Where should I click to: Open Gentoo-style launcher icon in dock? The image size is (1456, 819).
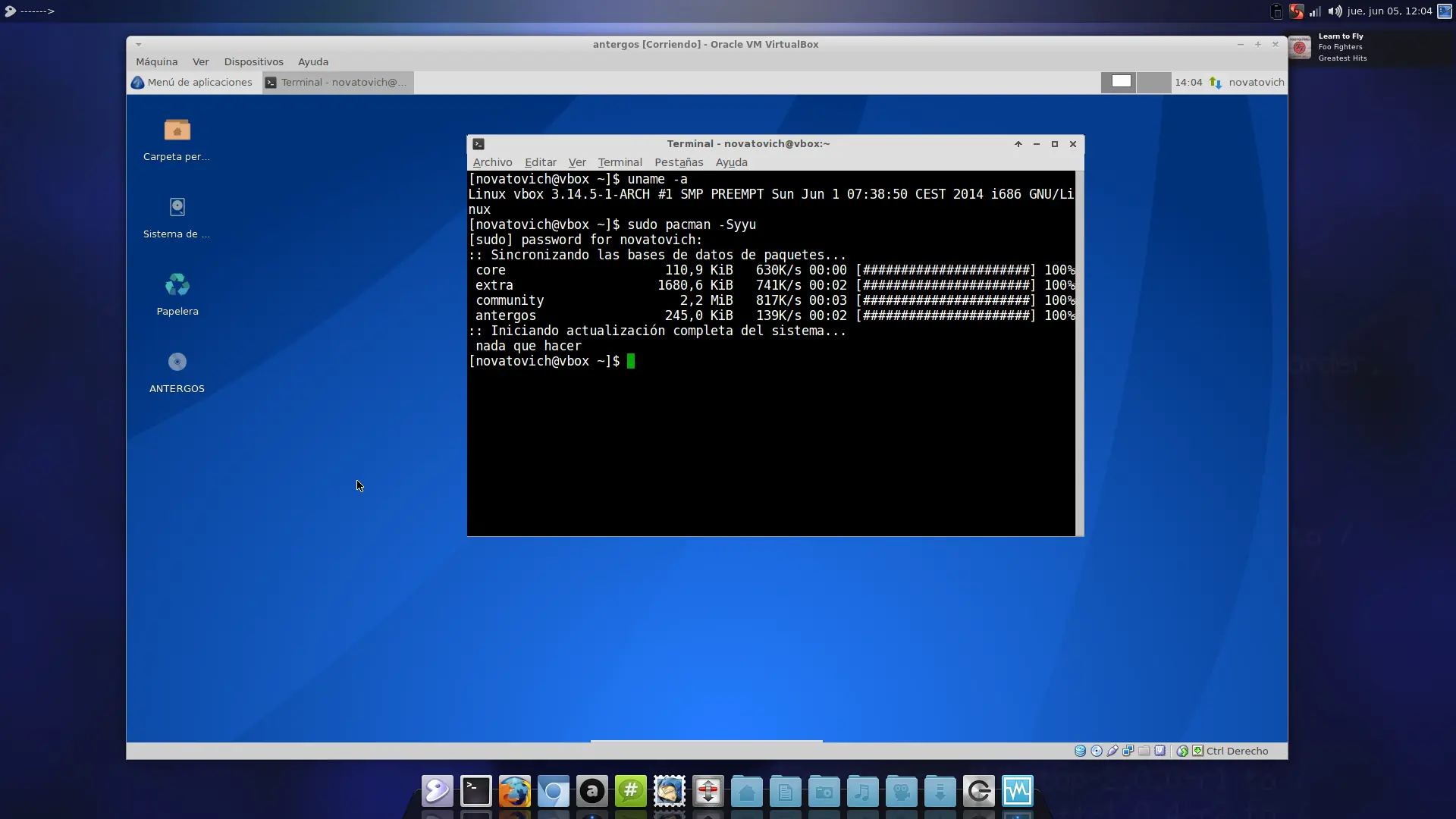[x=438, y=792]
